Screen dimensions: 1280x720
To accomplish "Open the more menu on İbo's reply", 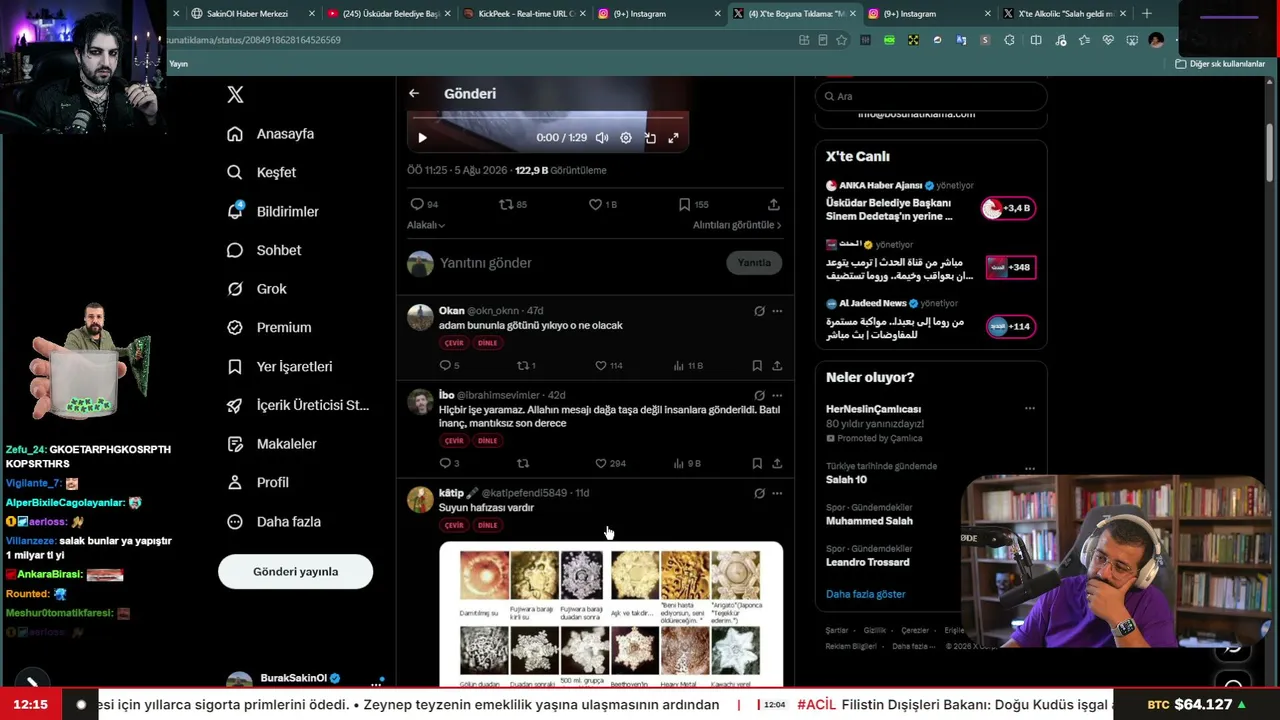I will pyautogui.click(x=777, y=396).
